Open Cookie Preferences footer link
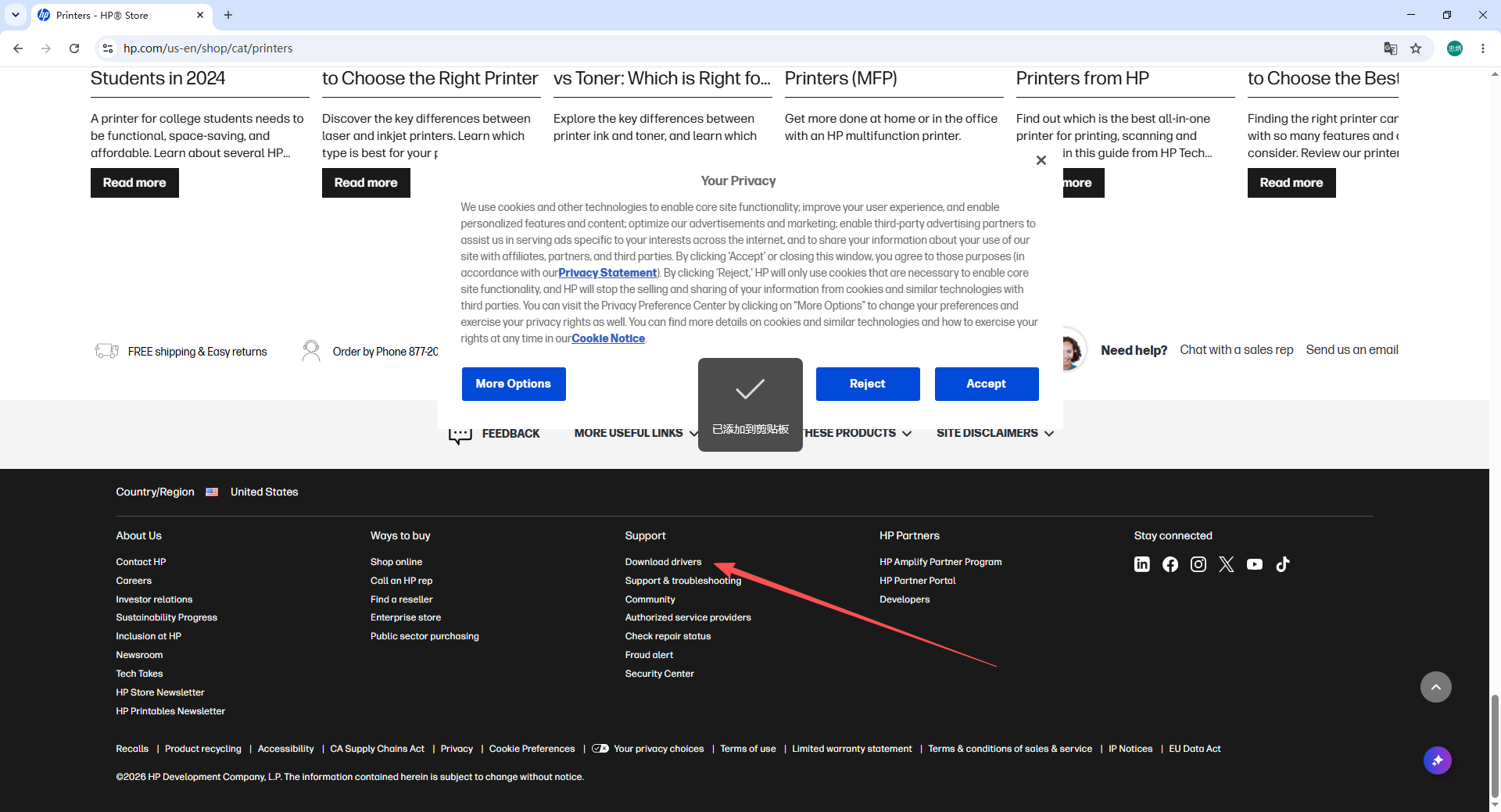1501x812 pixels. 532,749
